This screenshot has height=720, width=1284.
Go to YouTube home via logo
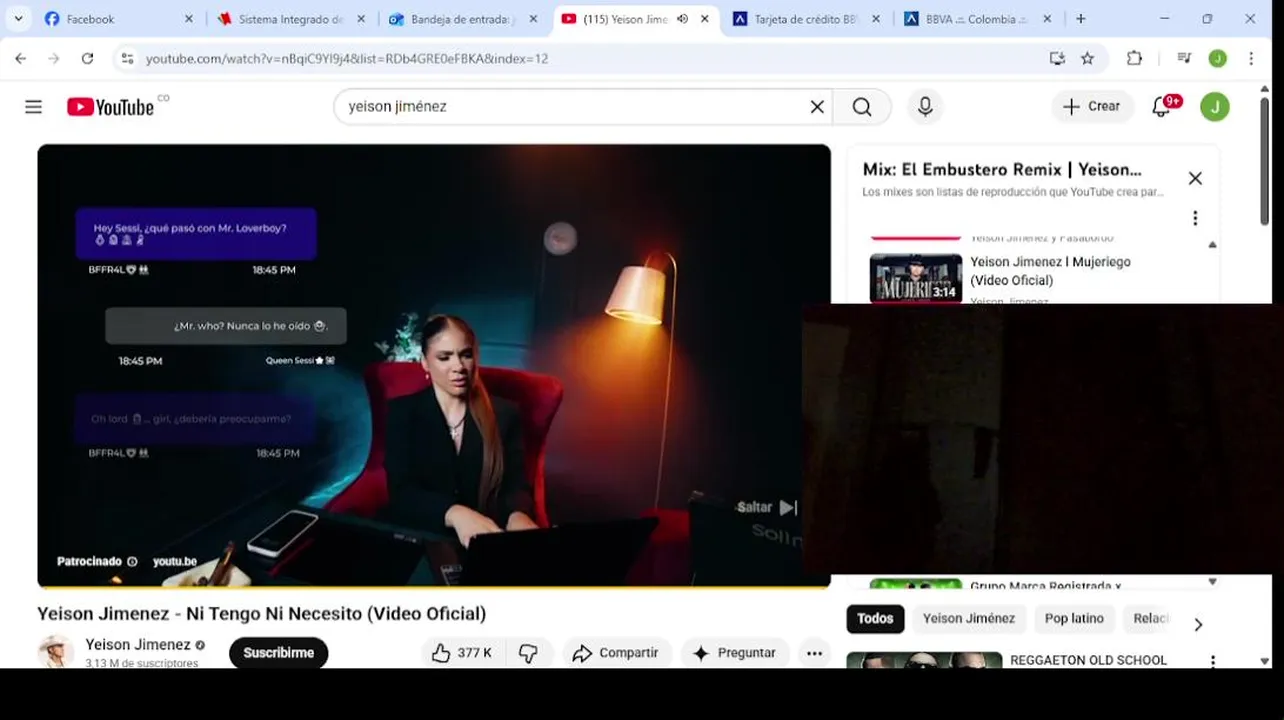[x=110, y=107]
